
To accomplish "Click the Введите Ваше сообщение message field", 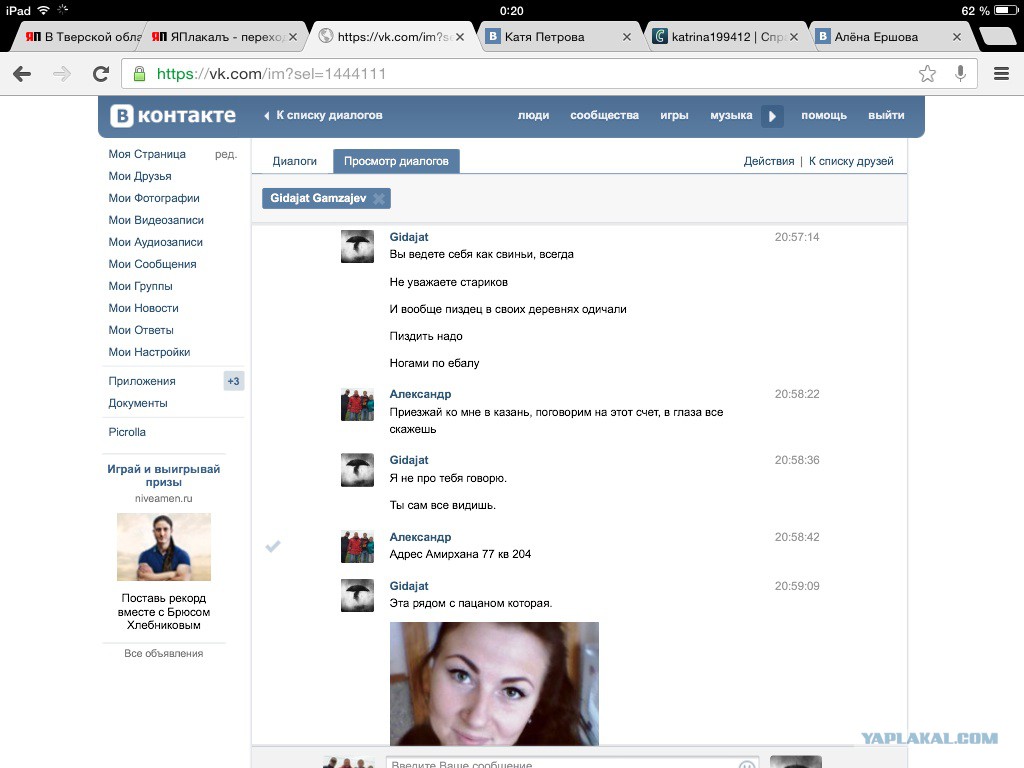I will coord(573,763).
